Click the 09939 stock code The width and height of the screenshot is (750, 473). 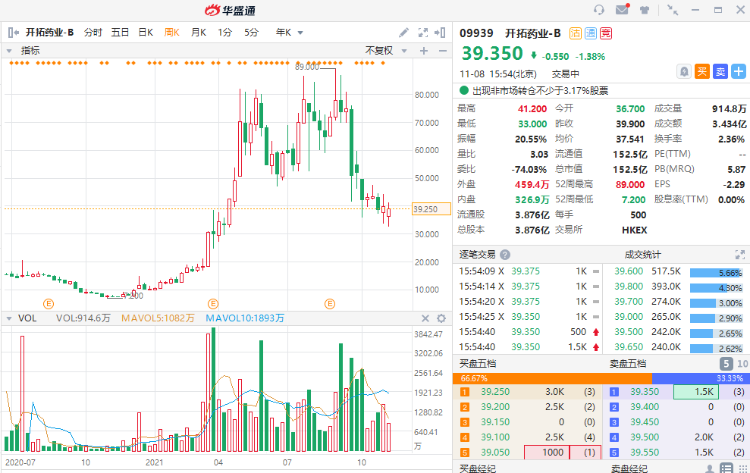click(x=476, y=33)
